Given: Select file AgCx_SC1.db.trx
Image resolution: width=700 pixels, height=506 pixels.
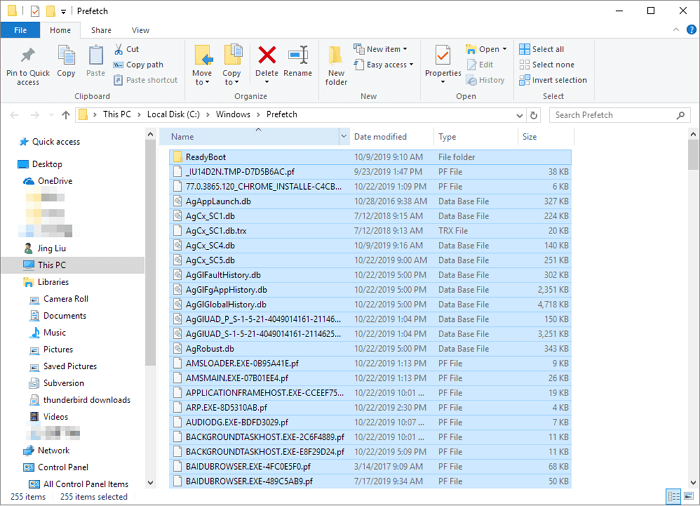Looking at the screenshot, I should (371, 230).
